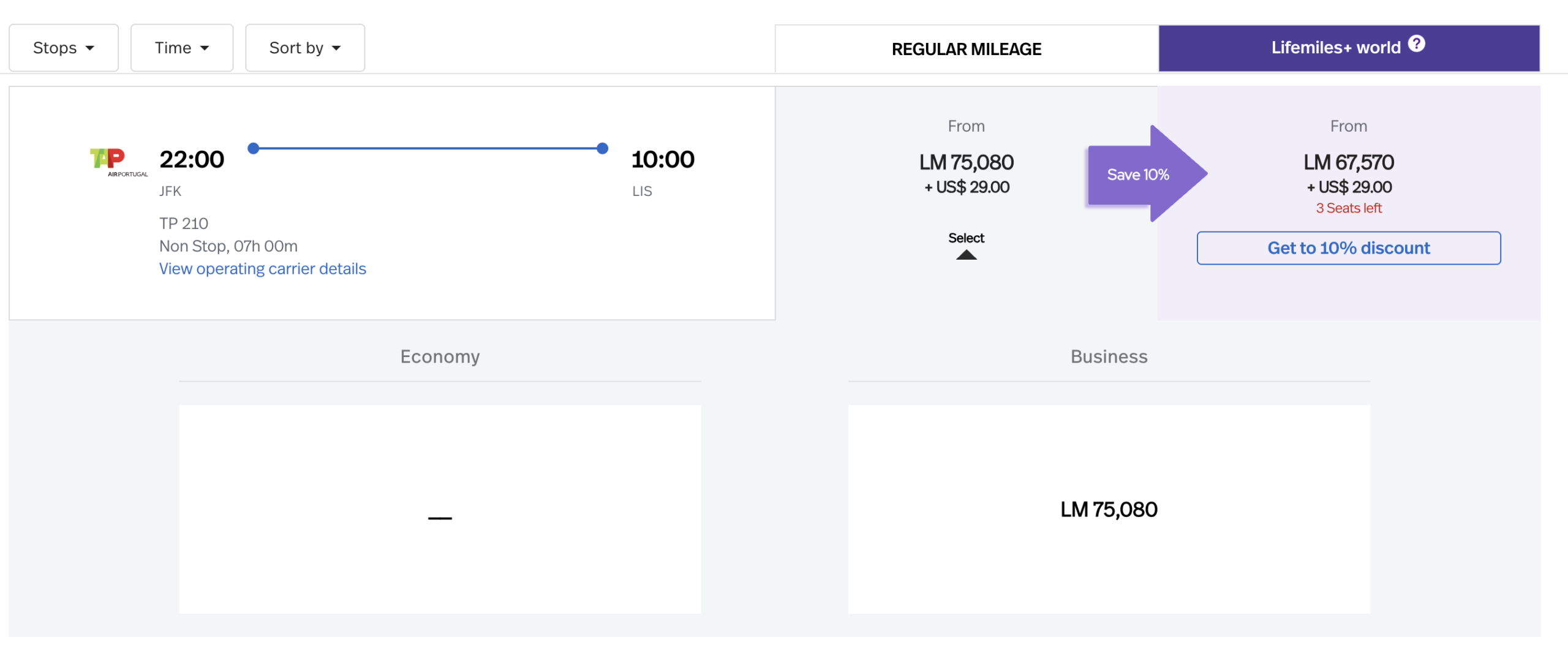This screenshot has width=1568, height=648.
Task: Click the LIS destination airport code
Action: (642, 191)
